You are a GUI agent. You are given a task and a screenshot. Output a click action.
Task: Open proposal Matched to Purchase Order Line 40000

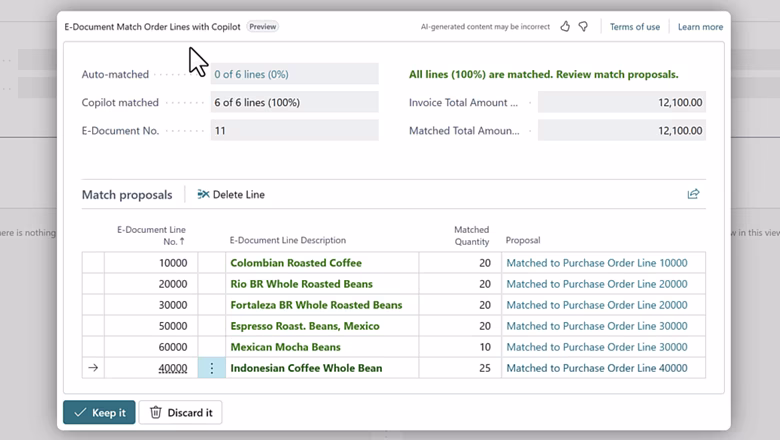pyautogui.click(x=596, y=368)
